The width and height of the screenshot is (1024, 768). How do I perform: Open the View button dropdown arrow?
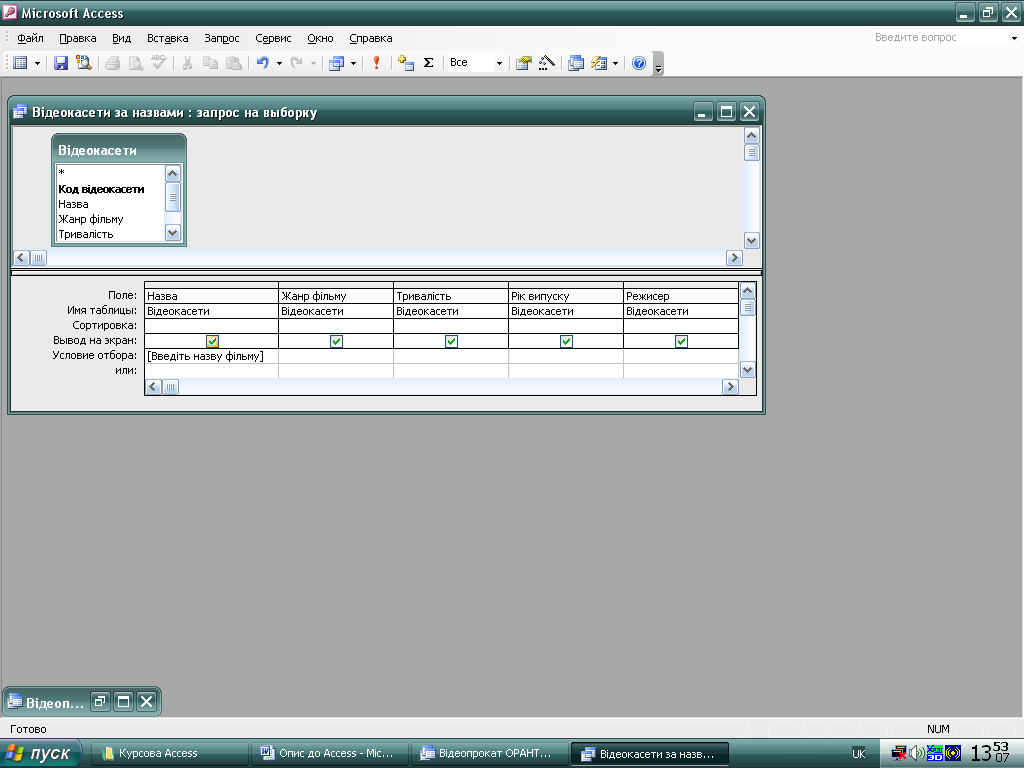tap(38, 63)
